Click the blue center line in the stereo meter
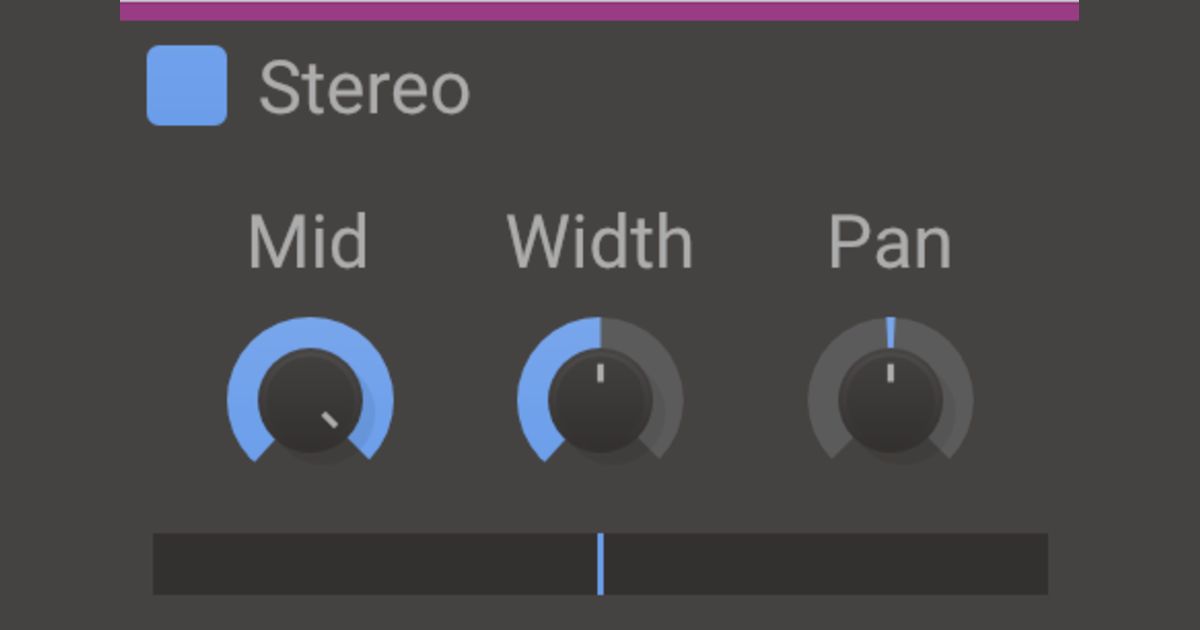The width and height of the screenshot is (1200, 630). click(600, 564)
